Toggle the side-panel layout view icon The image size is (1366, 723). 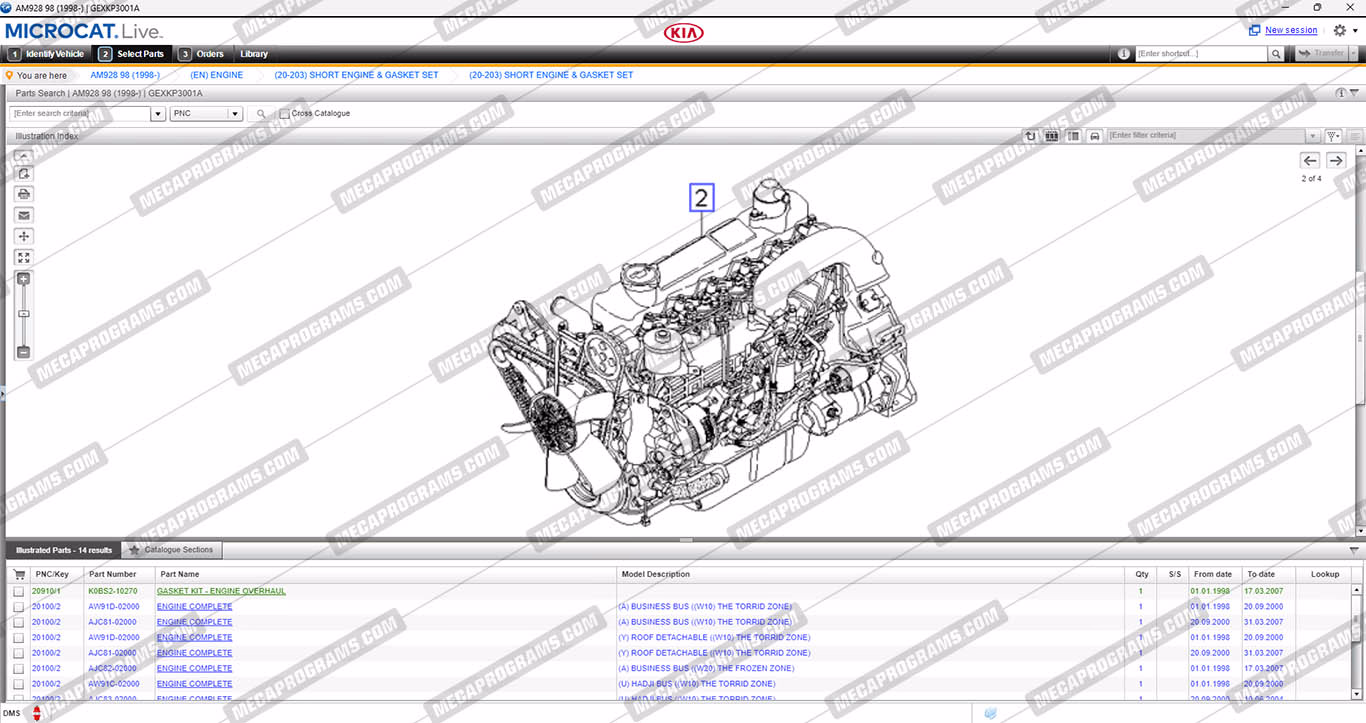1073,136
